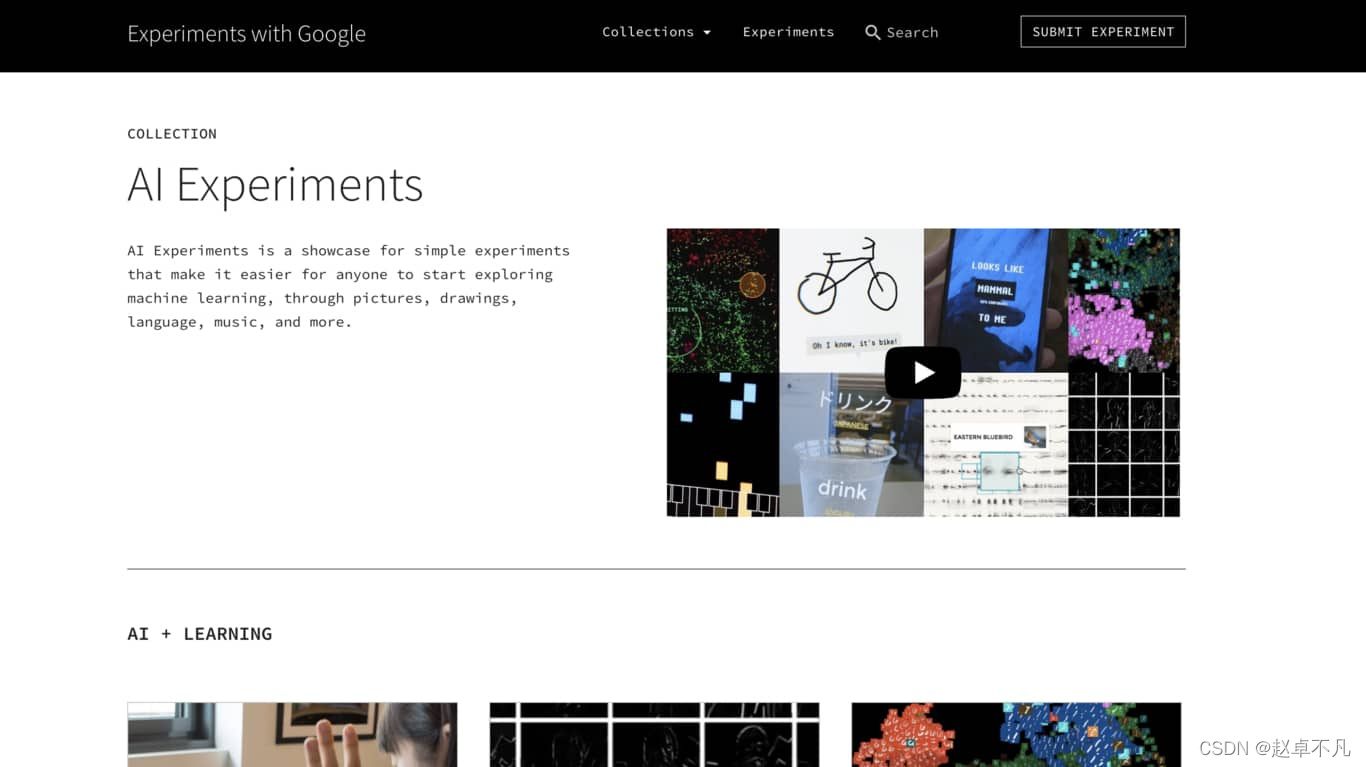1366x767 pixels.
Task: Open the Experiments with Google home logo
Action: 246,34
